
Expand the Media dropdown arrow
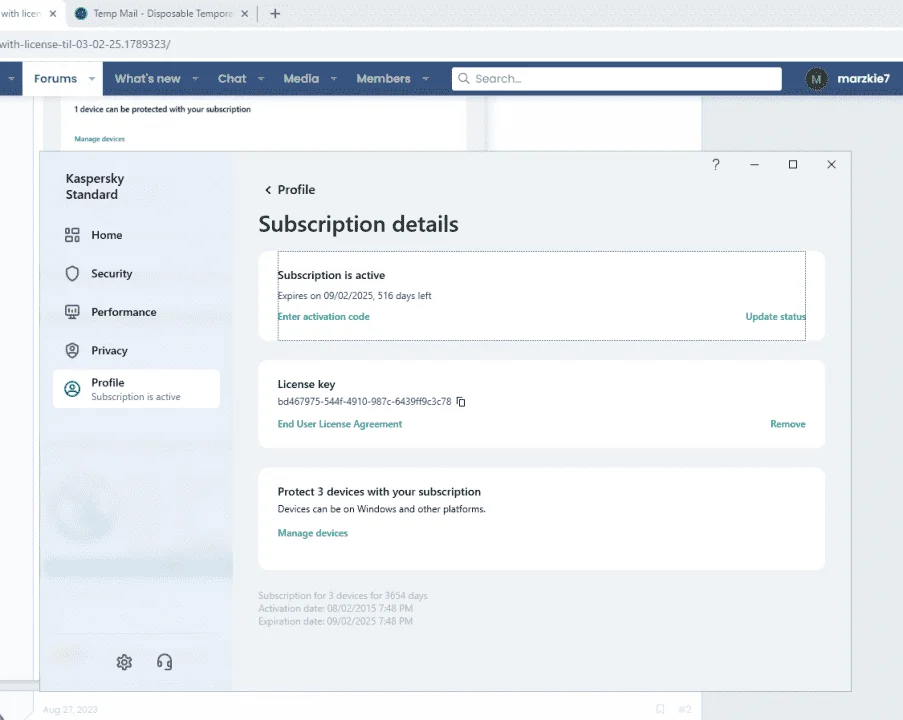(x=333, y=79)
